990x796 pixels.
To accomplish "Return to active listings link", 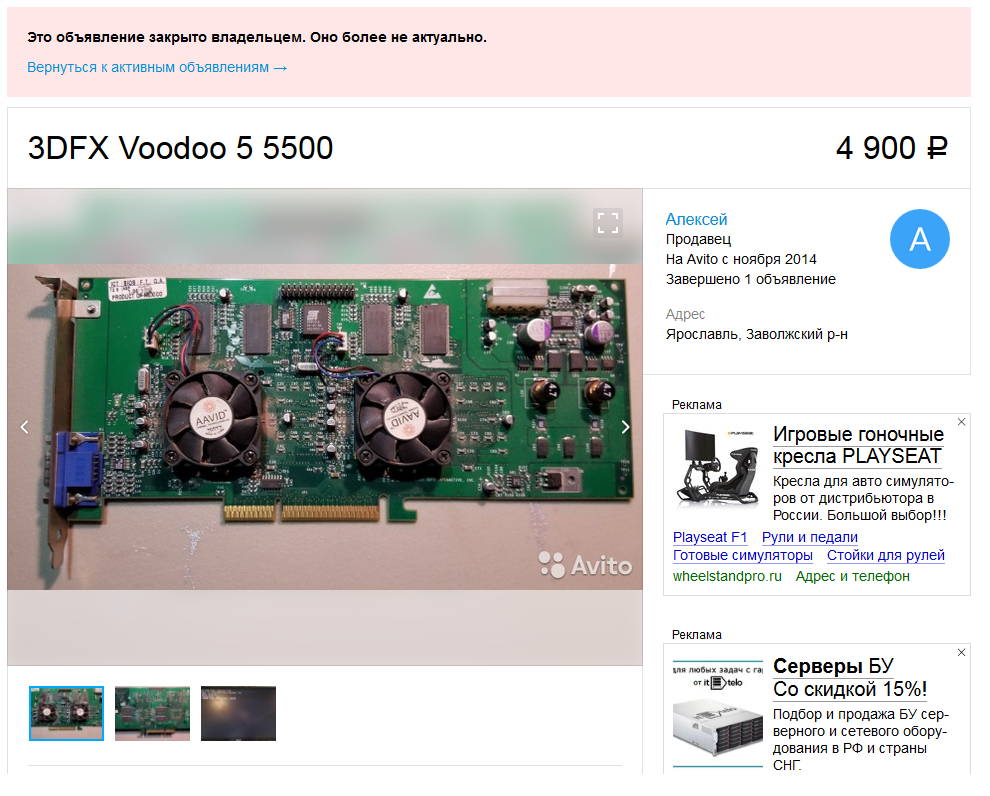I will click(x=157, y=68).
